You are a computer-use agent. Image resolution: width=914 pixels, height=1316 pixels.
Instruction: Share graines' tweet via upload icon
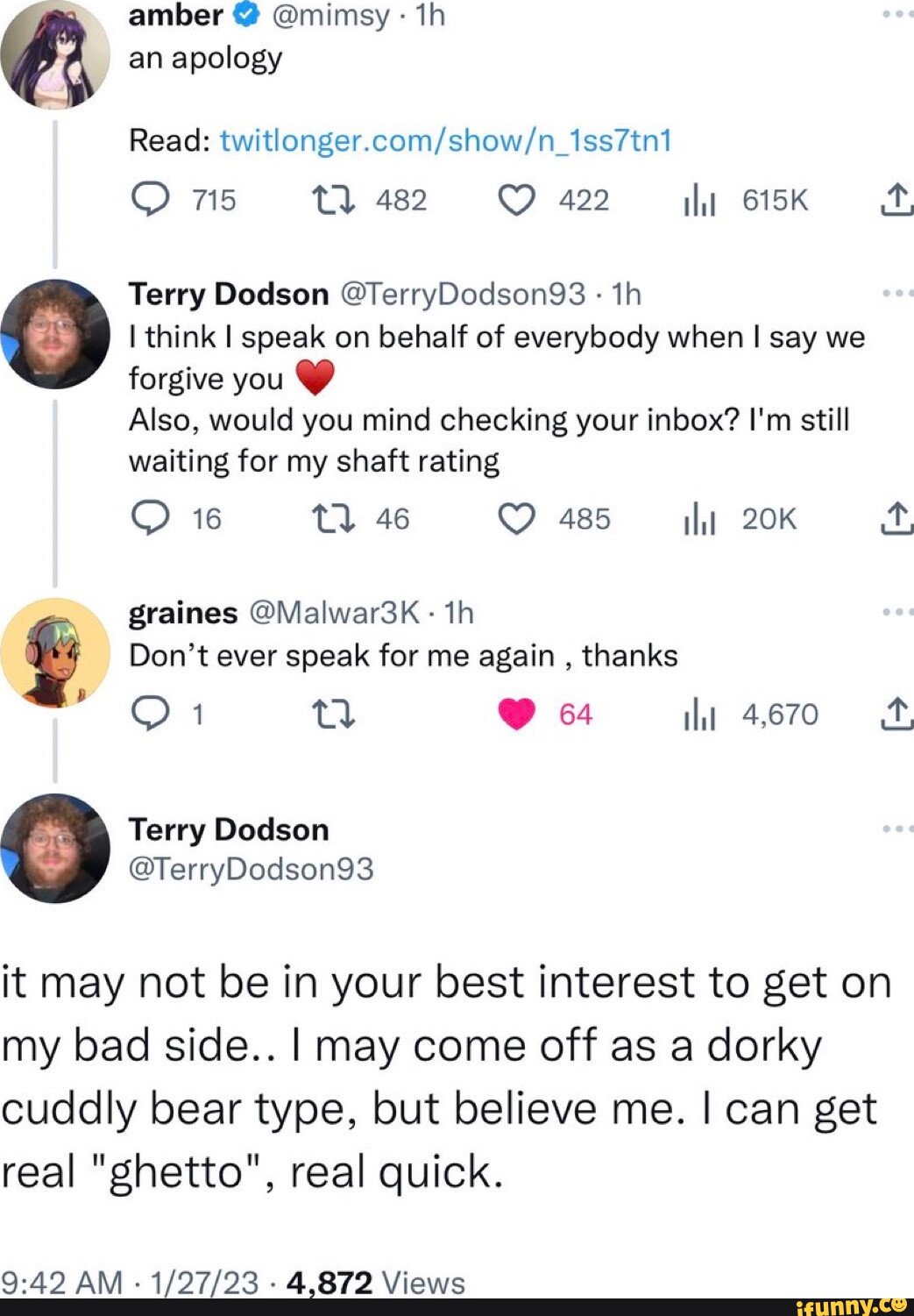(x=896, y=715)
